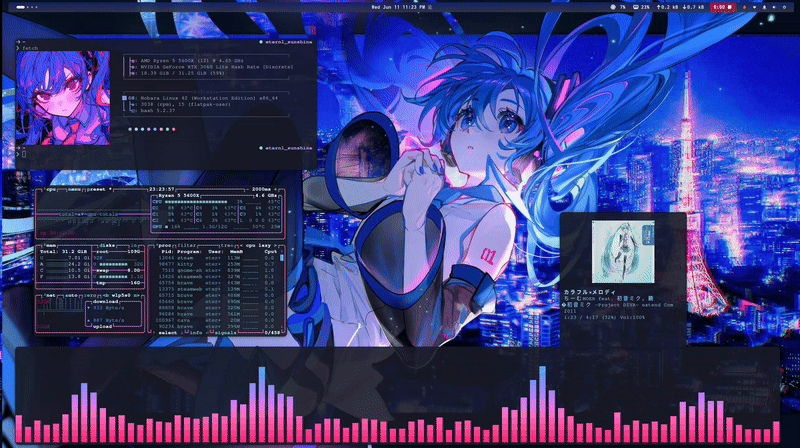Click the Ryzen 5 5600X label in btop
Screen dimensions: 800x448
pyautogui.click(x=178, y=195)
